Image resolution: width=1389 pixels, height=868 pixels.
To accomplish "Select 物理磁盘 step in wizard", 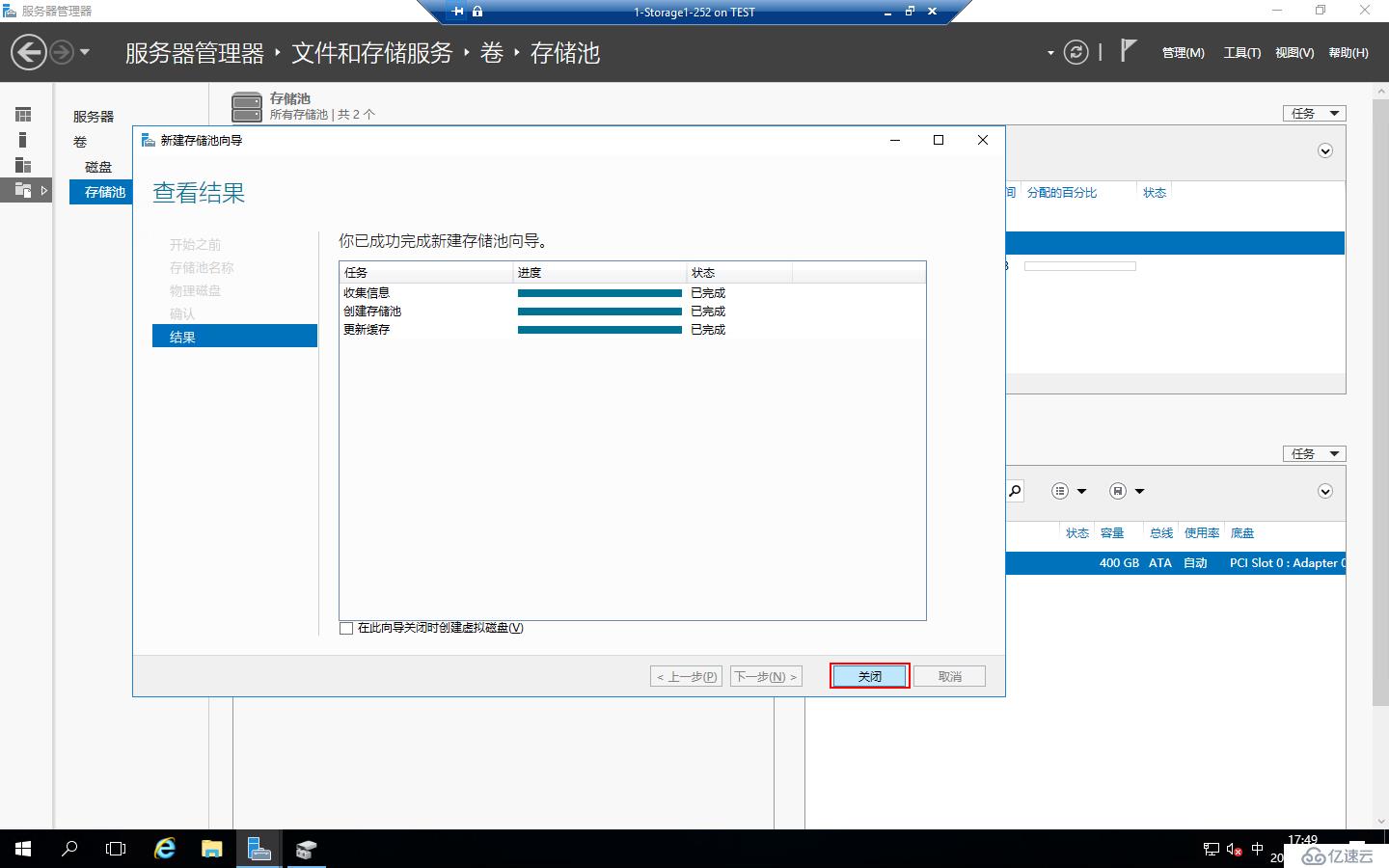I will 195,291.
